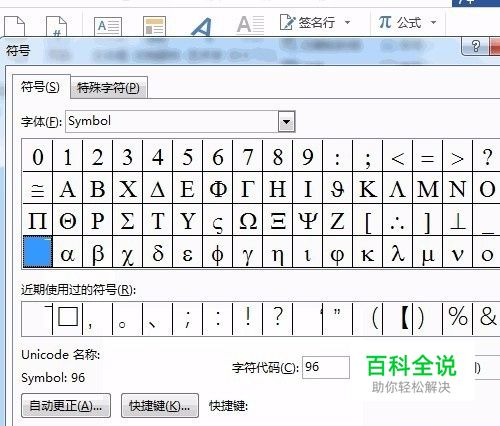Select the lowercase beta β symbol
This screenshot has height=426, width=500.
click(97, 252)
